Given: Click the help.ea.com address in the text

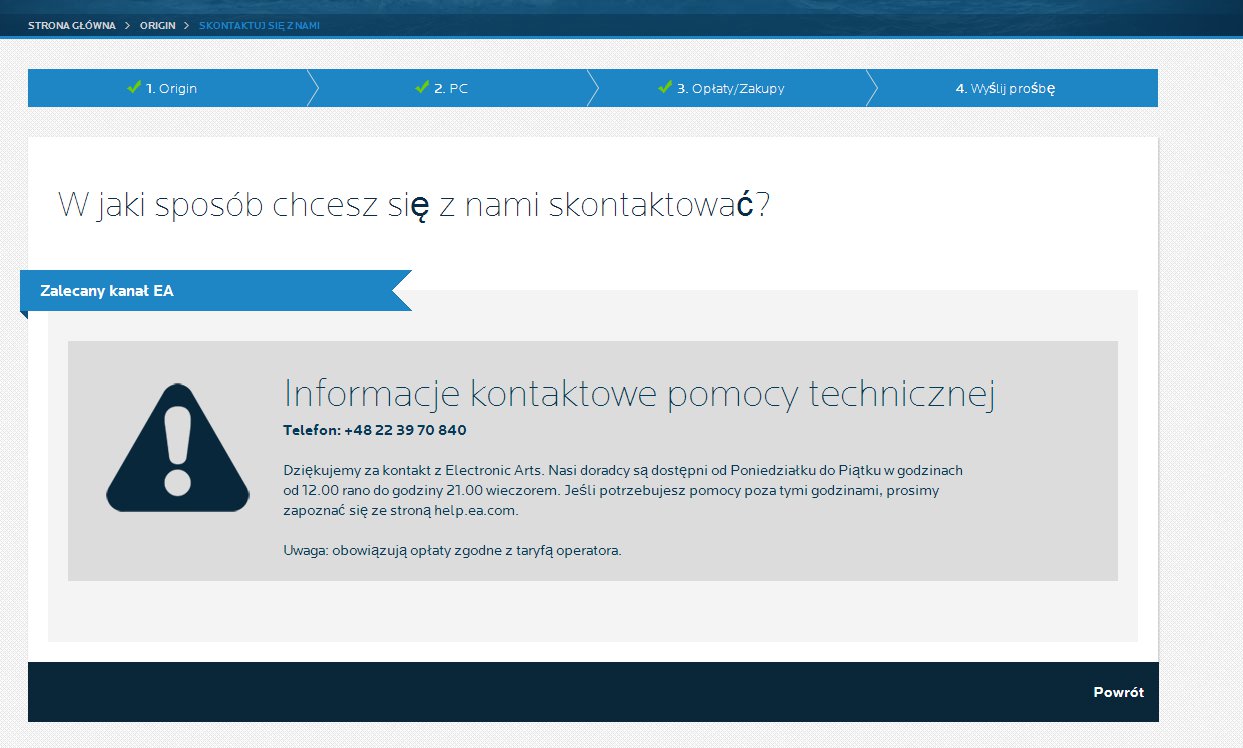Looking at the screenshot, I should point(475,510).
